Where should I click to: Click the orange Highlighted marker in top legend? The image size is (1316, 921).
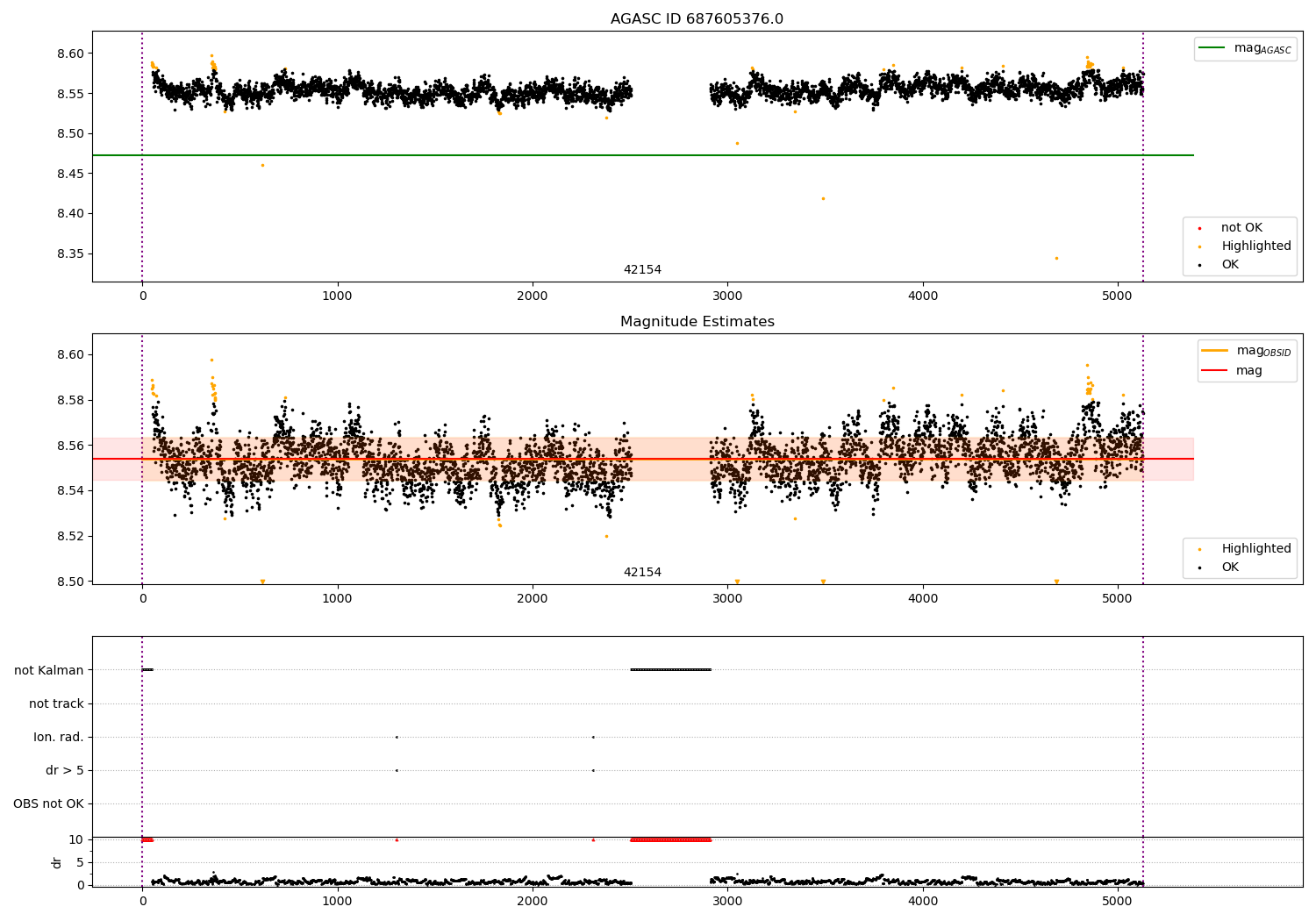(x=1199, y=247)
